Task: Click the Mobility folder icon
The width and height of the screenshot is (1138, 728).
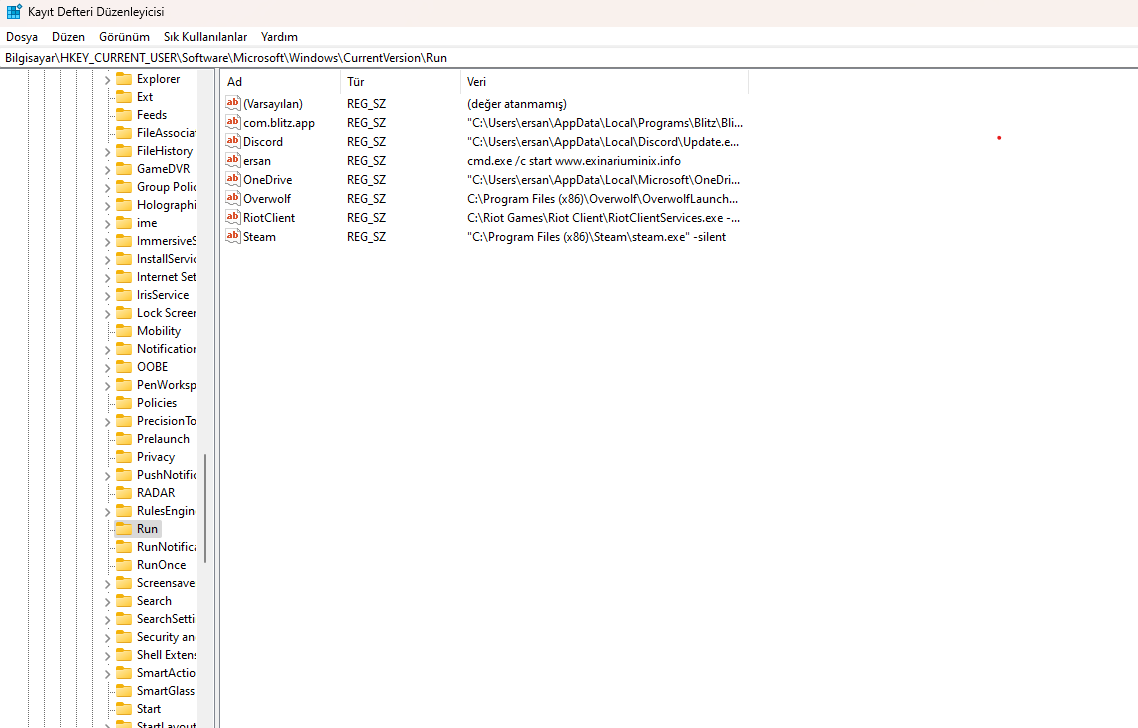Action: [124, 330]
